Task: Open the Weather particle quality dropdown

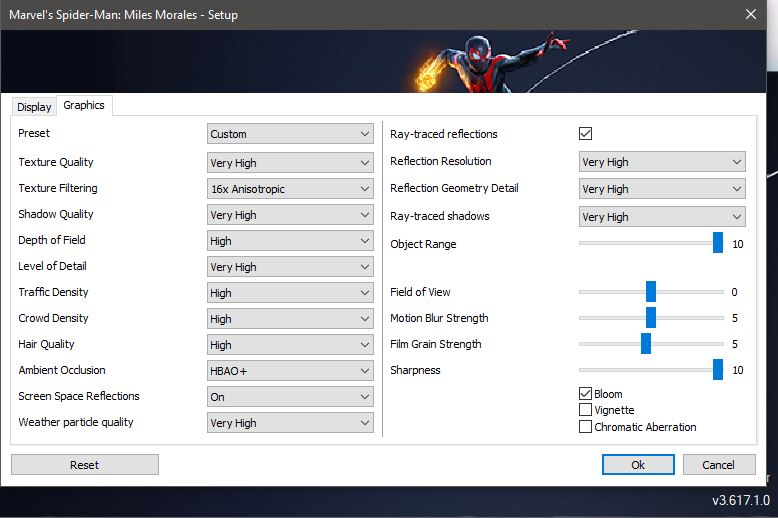Action: 290,423
